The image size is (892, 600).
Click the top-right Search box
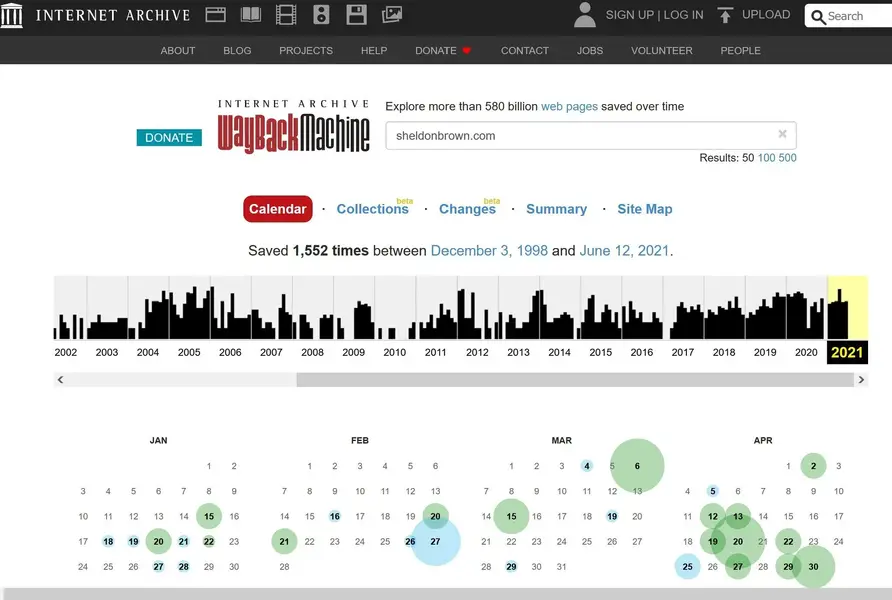(x=848, y=16)
